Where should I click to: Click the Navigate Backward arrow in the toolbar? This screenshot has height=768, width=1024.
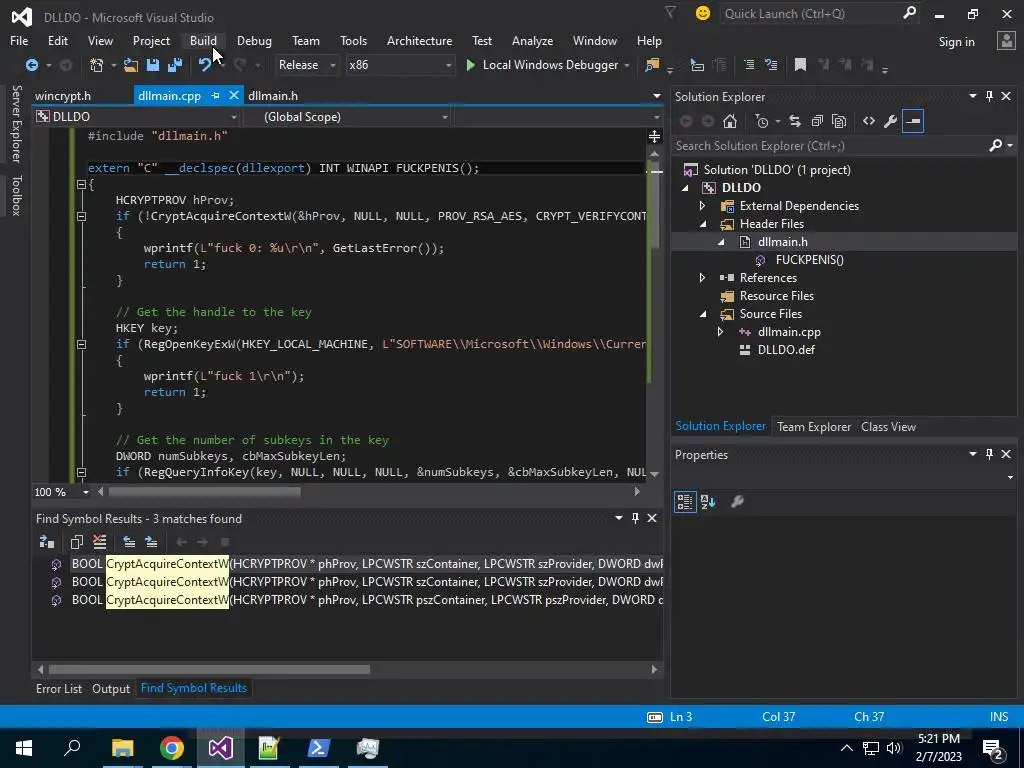click(x=31, y=65)
